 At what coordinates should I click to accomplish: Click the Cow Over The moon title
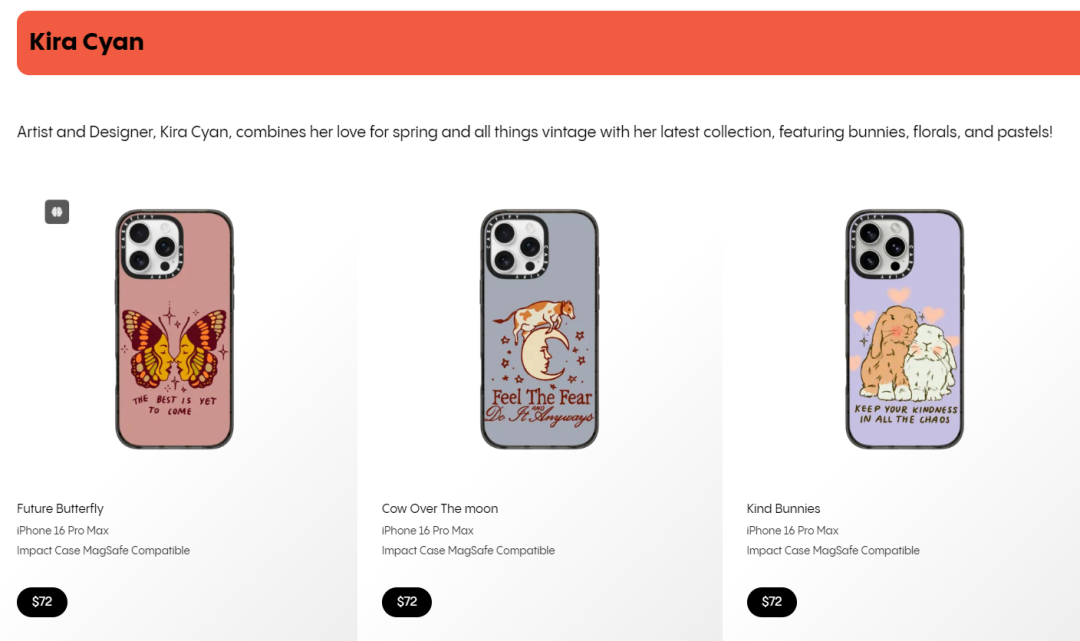pos(439,509)
